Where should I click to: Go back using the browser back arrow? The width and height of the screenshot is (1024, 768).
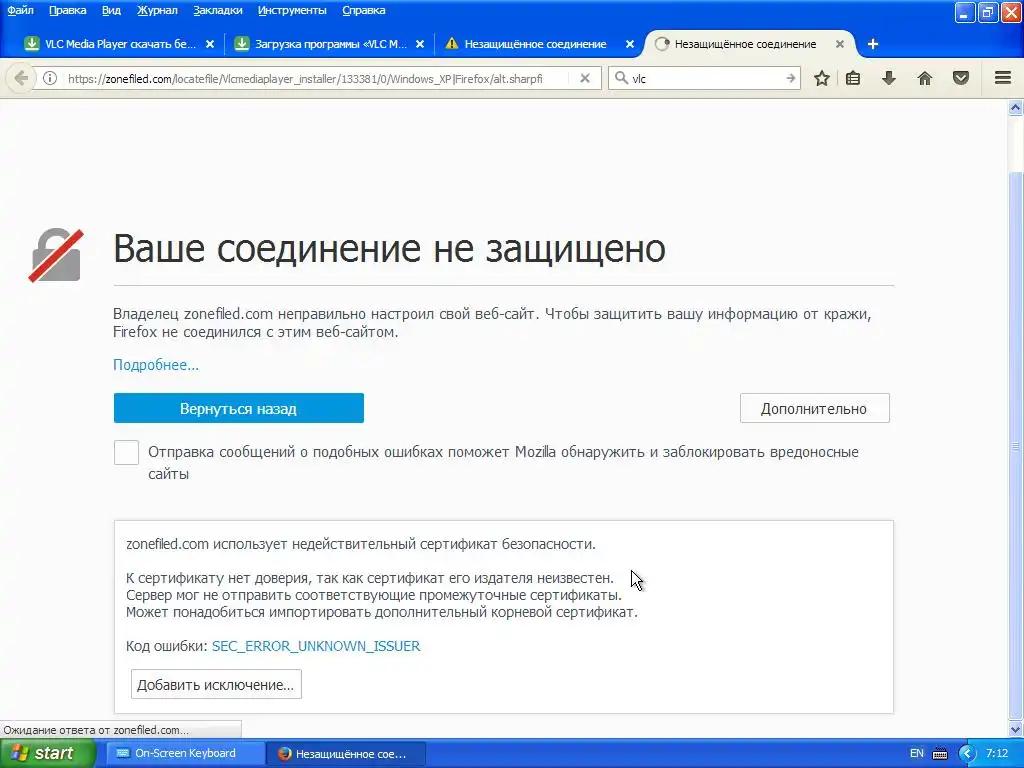click(21, 78)
